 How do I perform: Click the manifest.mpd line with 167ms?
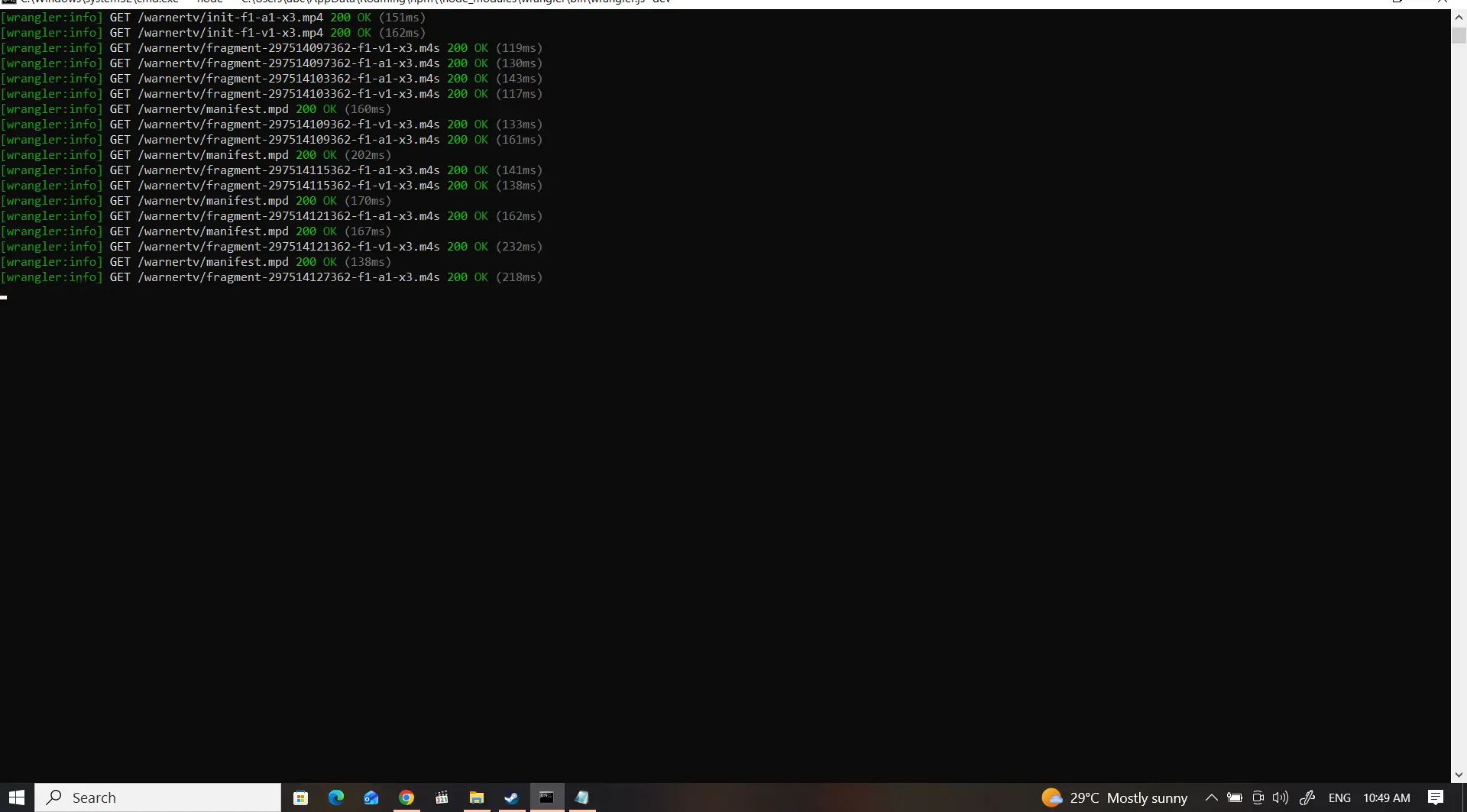(x=196, y=231)
